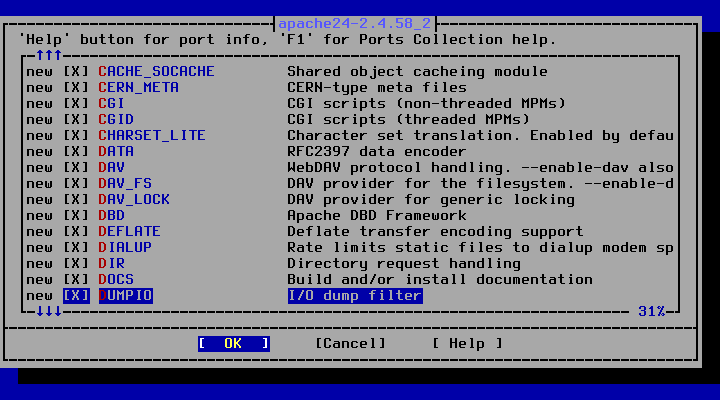Toggle the highlighted DUMPIO checkbox

pos(76,295)
